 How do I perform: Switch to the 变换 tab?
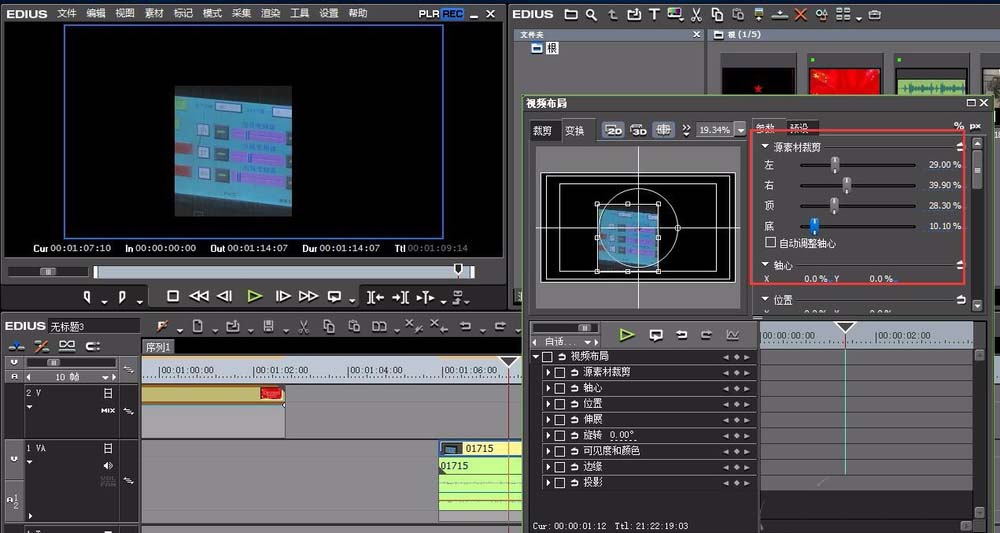pyautogui.click(x=574, y=130)
